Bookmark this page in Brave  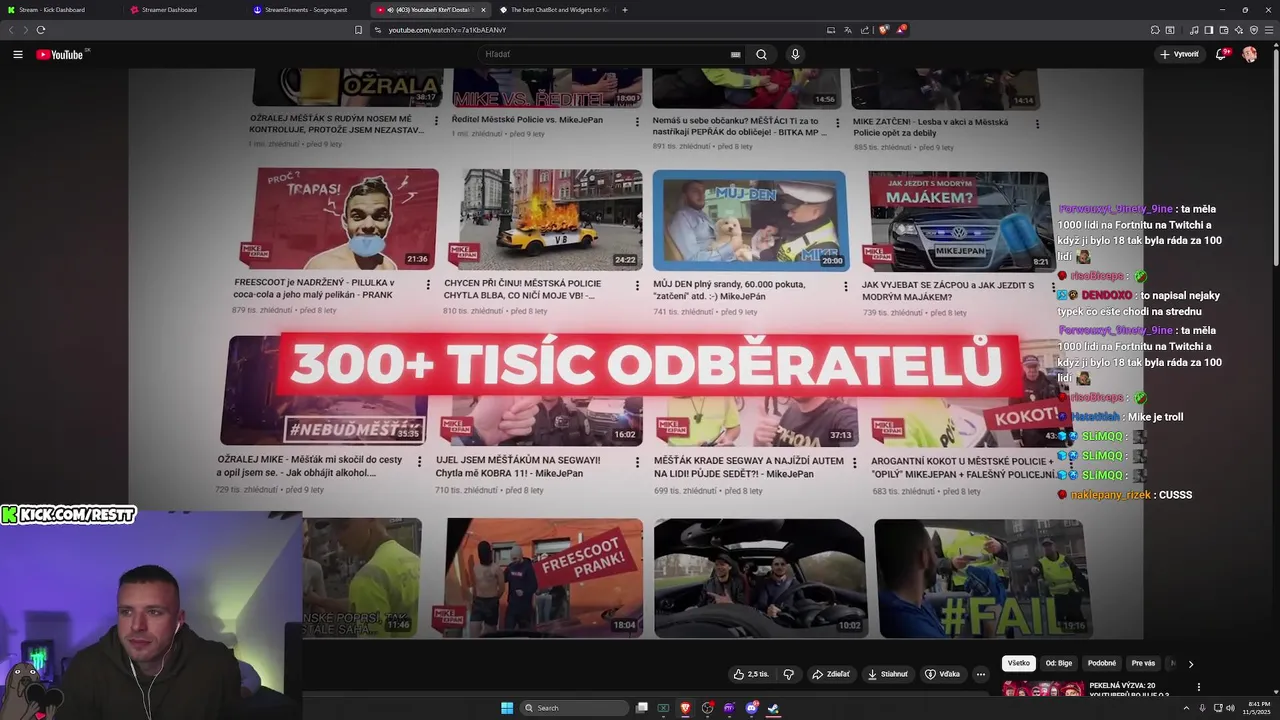[x=358, y=30]
